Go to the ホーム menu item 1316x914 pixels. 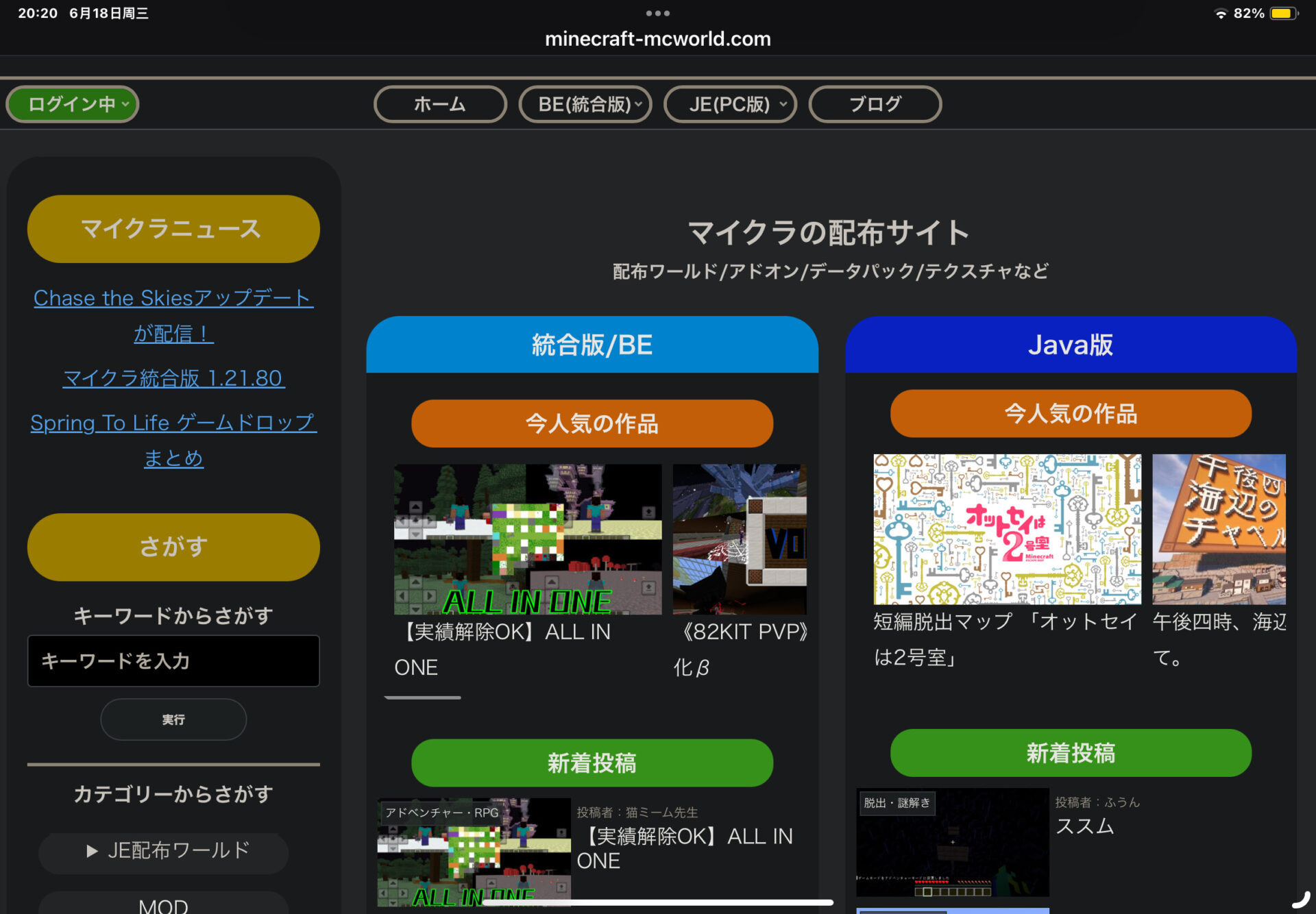pos(440,104)
